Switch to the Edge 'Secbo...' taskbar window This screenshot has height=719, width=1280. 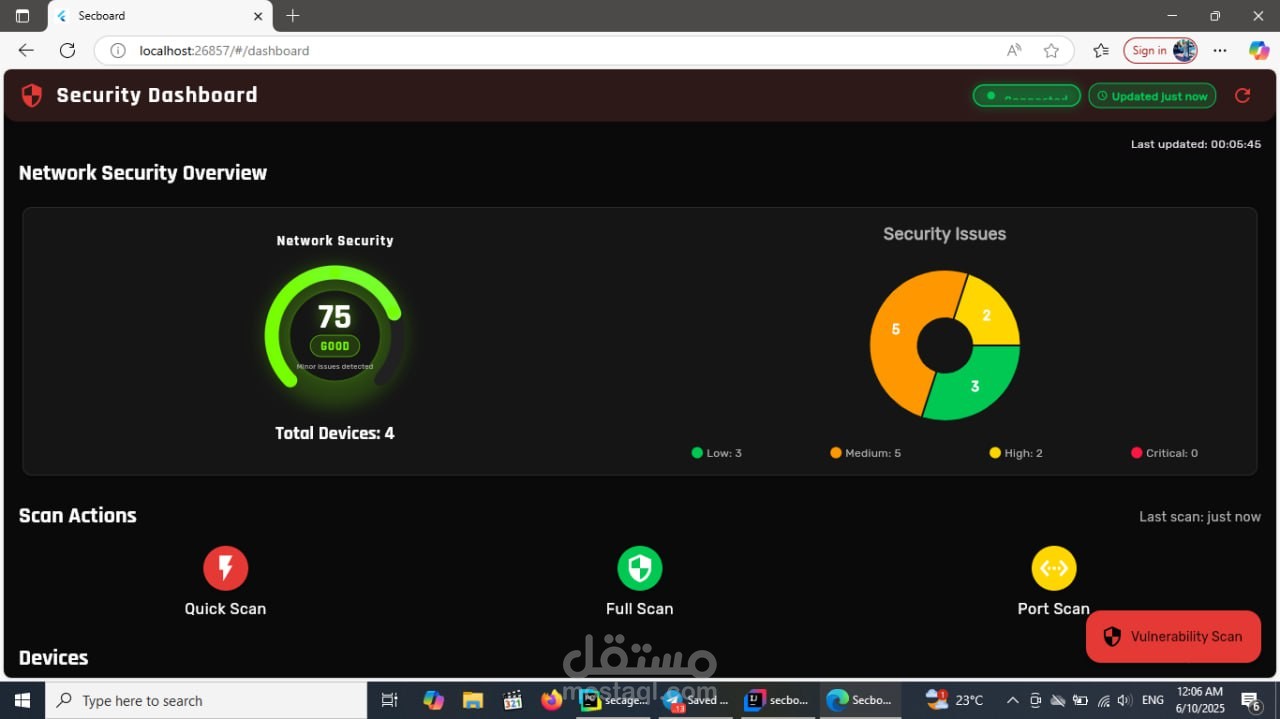860,700
